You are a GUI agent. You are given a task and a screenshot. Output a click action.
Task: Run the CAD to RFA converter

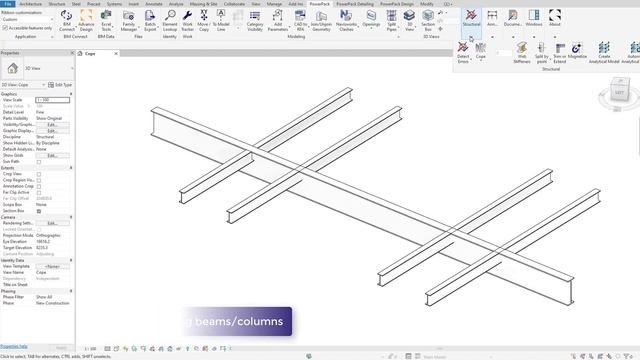coord(300,20)
